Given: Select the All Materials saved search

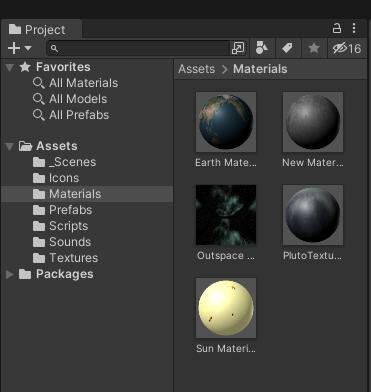Looking at the screenshot, I should tap(75, 83).
